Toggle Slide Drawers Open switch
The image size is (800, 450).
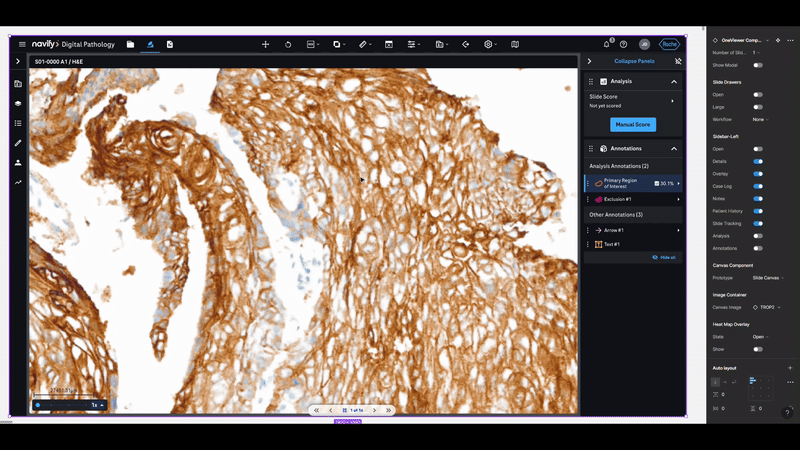pos(758,95)
